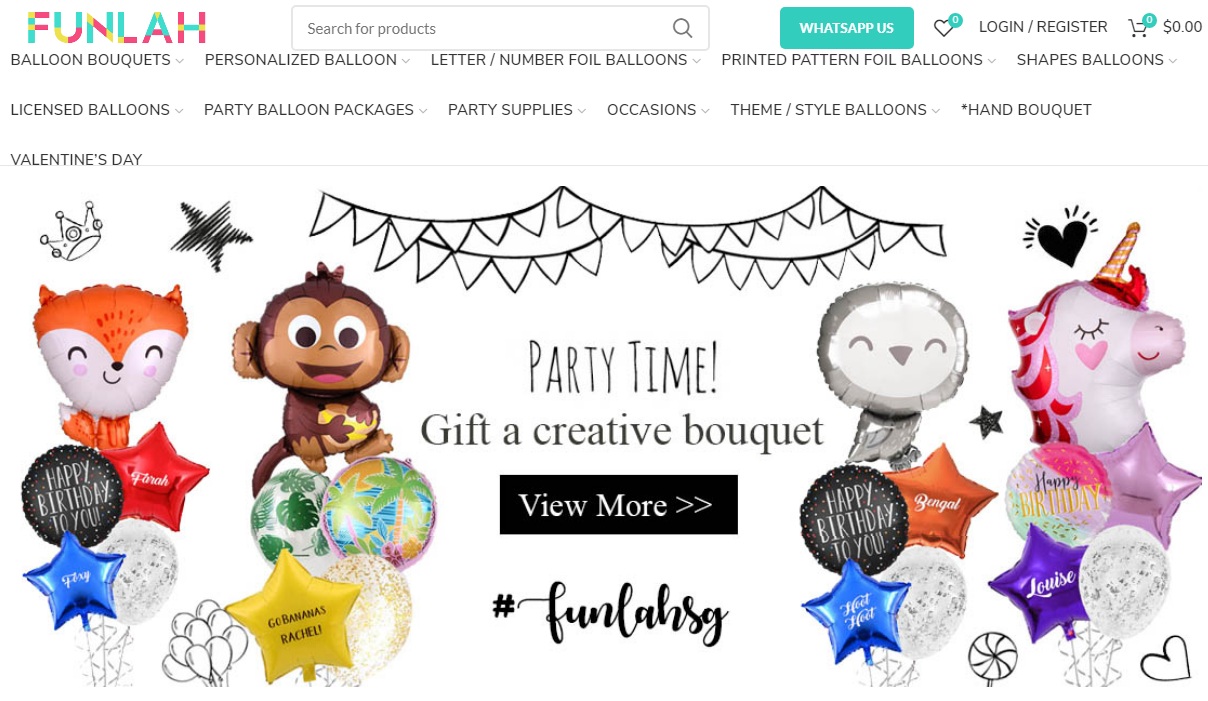Open Letter / Number Foil Balloons menu
The image size is (1208, 701).
(559, 60)
